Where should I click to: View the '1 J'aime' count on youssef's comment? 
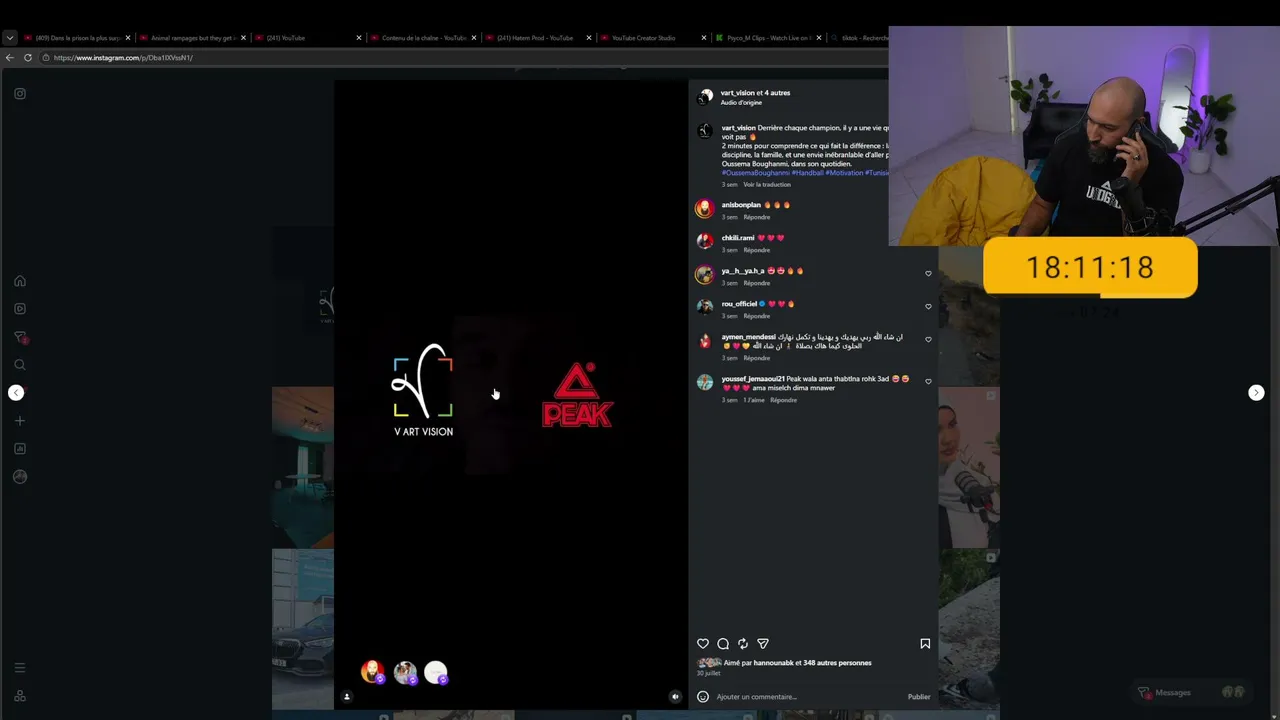[754, 400]
